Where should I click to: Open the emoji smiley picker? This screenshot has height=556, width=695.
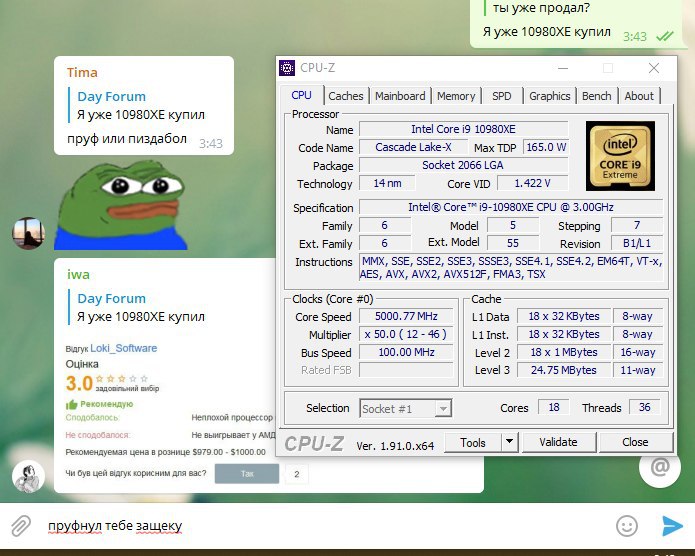627,526
